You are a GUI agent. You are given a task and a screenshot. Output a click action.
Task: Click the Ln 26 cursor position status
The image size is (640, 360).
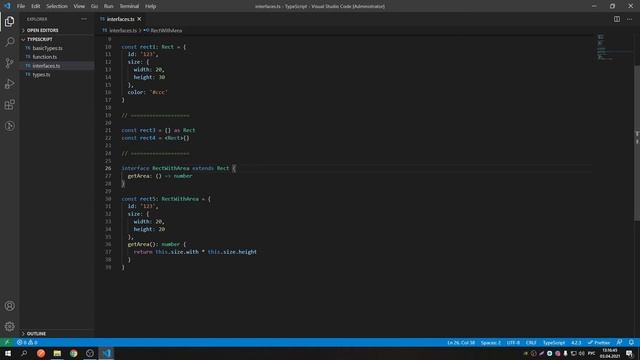tap(461, 342)
